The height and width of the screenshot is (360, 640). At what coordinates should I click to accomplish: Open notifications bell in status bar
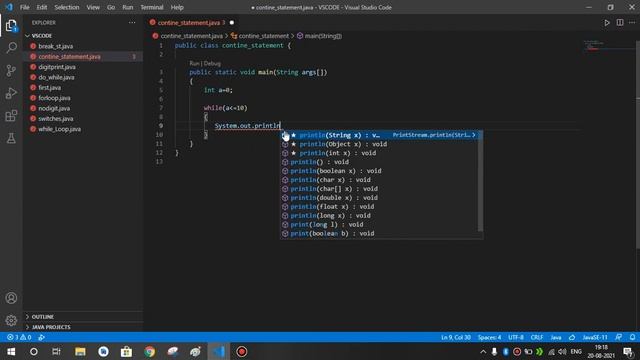(x=632, y=338)
